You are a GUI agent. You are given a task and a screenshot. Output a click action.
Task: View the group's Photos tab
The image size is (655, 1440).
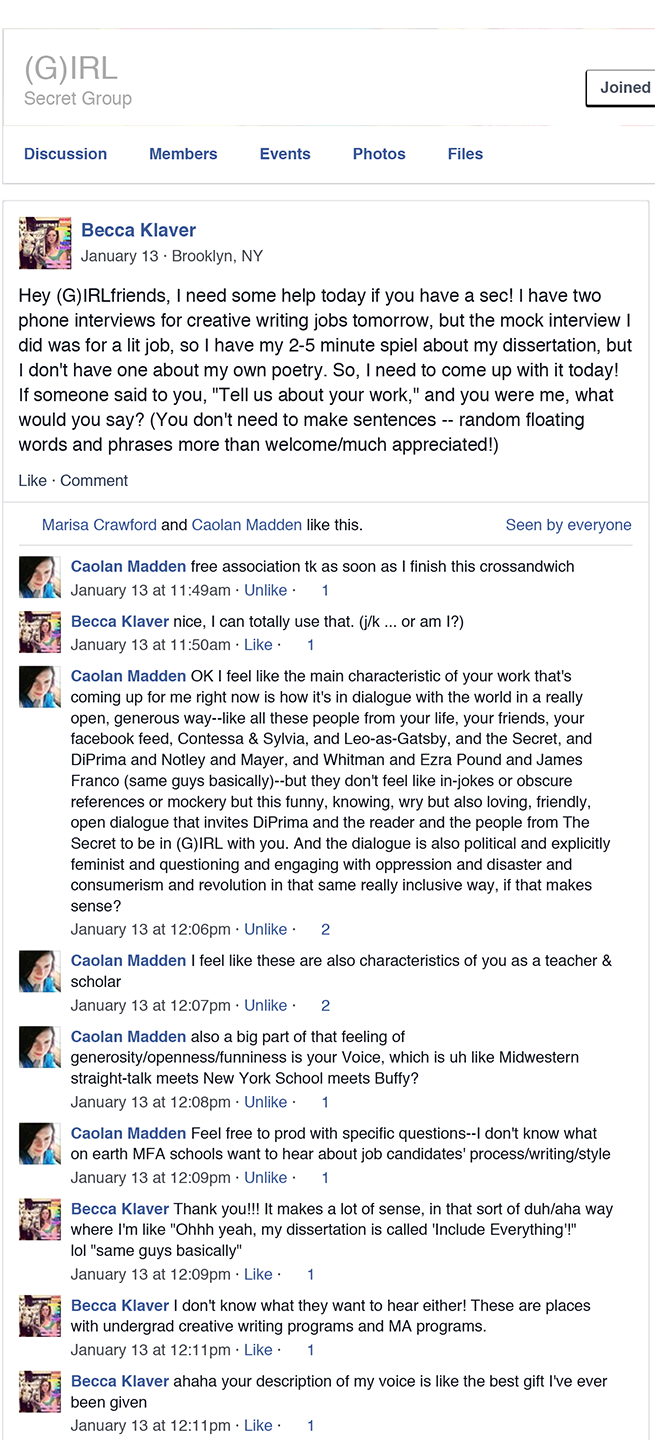tap(379, 154)
